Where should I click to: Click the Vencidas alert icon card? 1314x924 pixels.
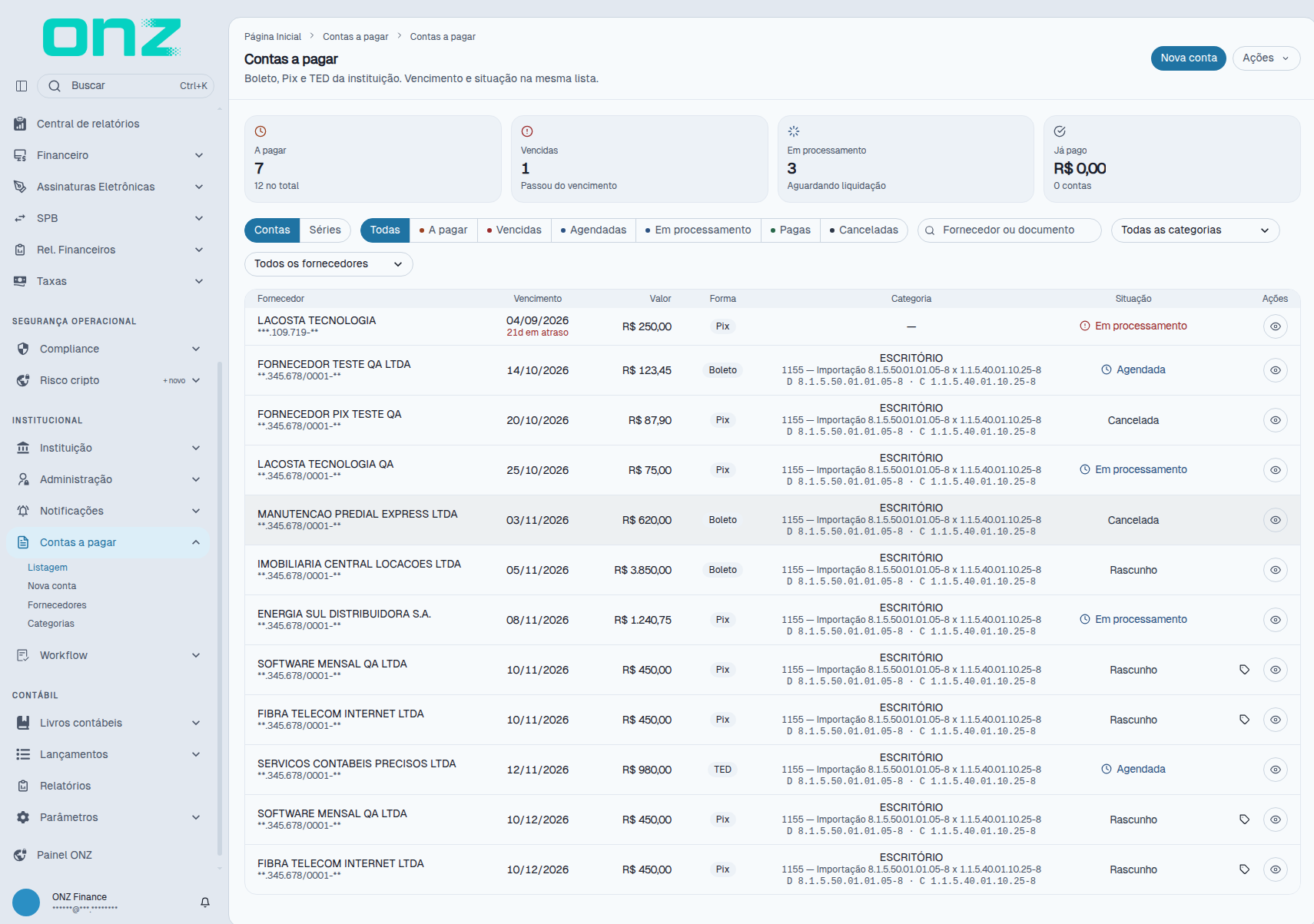coord(527,131)
